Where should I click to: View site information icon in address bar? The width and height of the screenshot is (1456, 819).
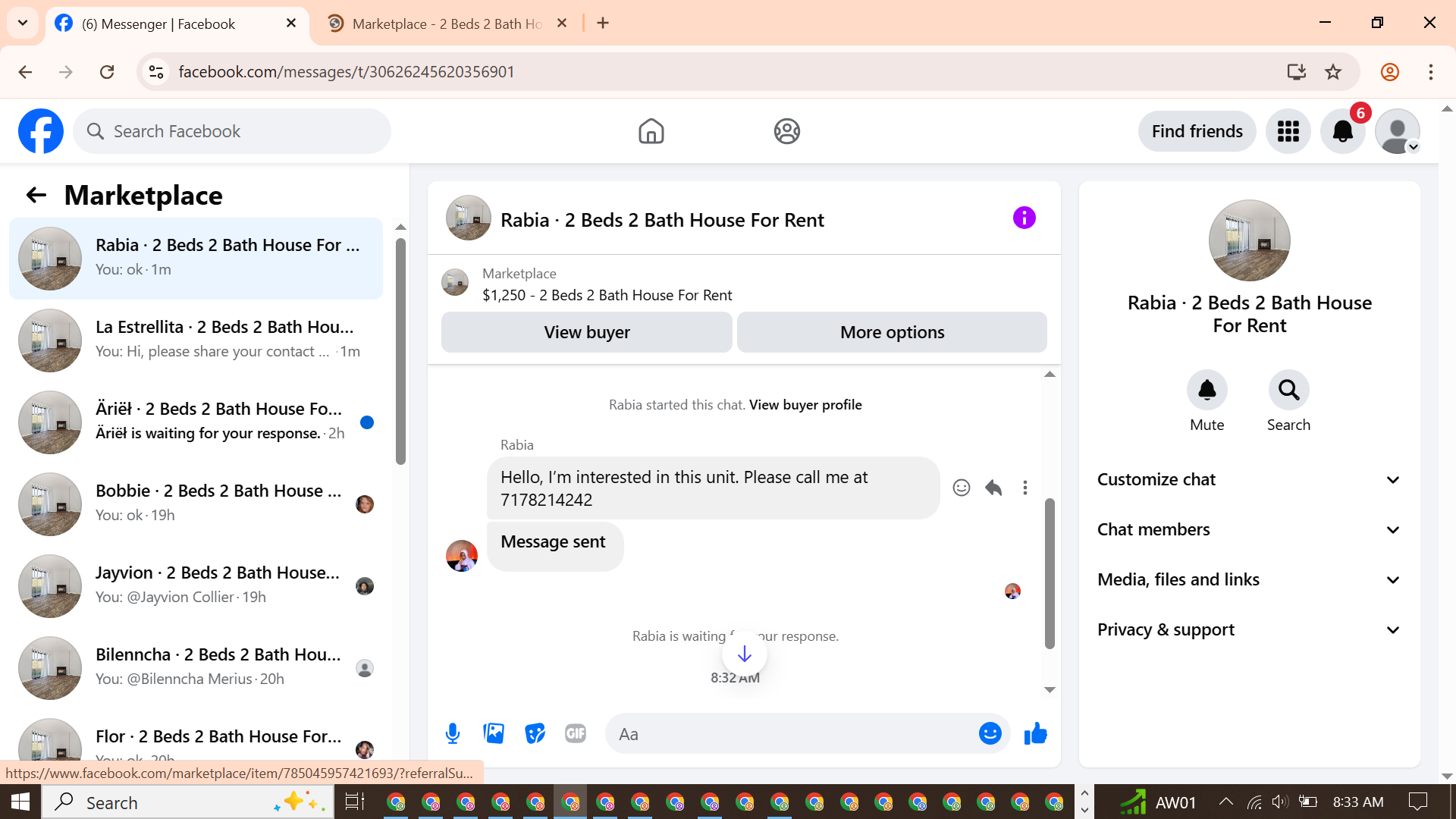(x=156, y=72)
